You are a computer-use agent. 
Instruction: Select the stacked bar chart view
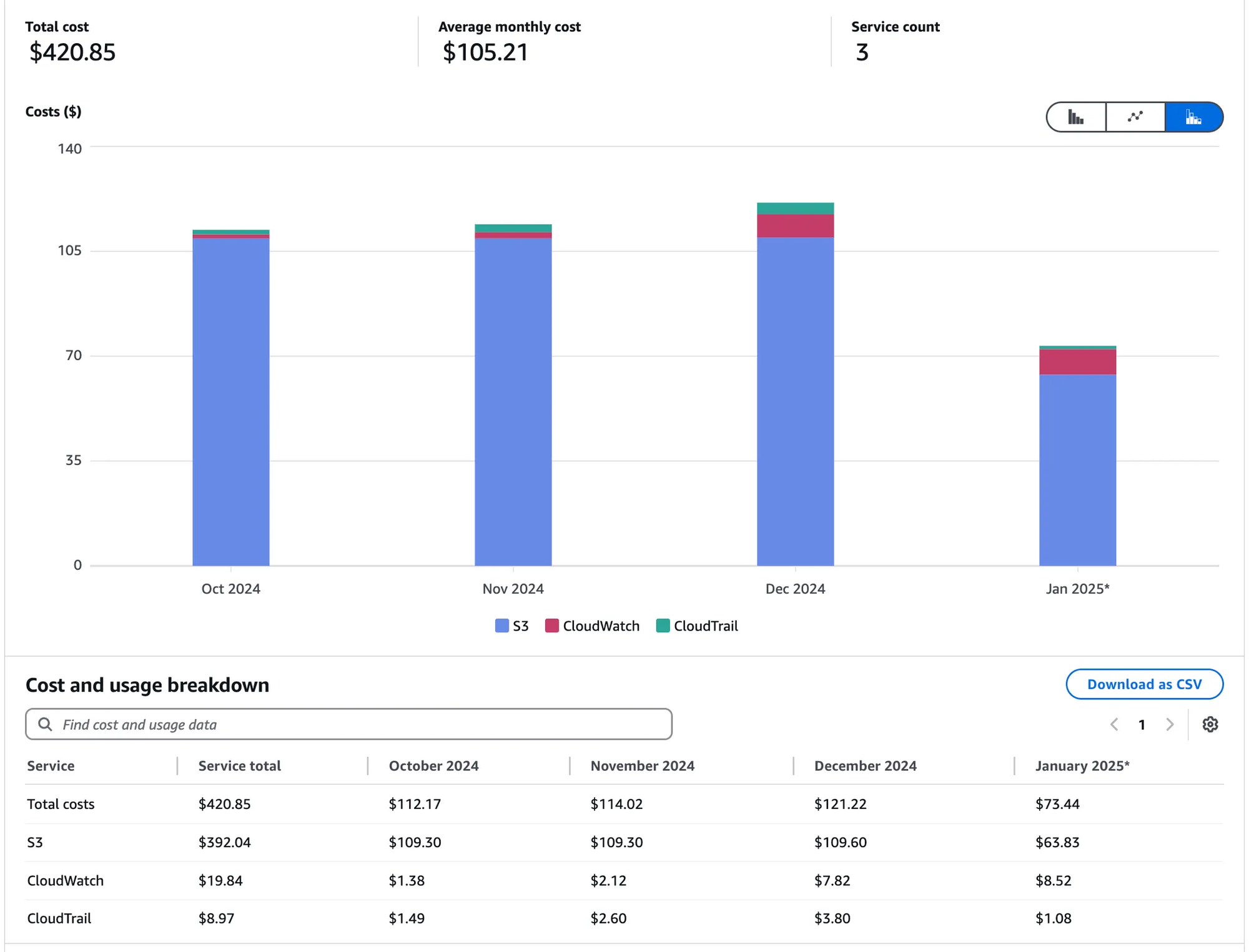click(1193, 117)
